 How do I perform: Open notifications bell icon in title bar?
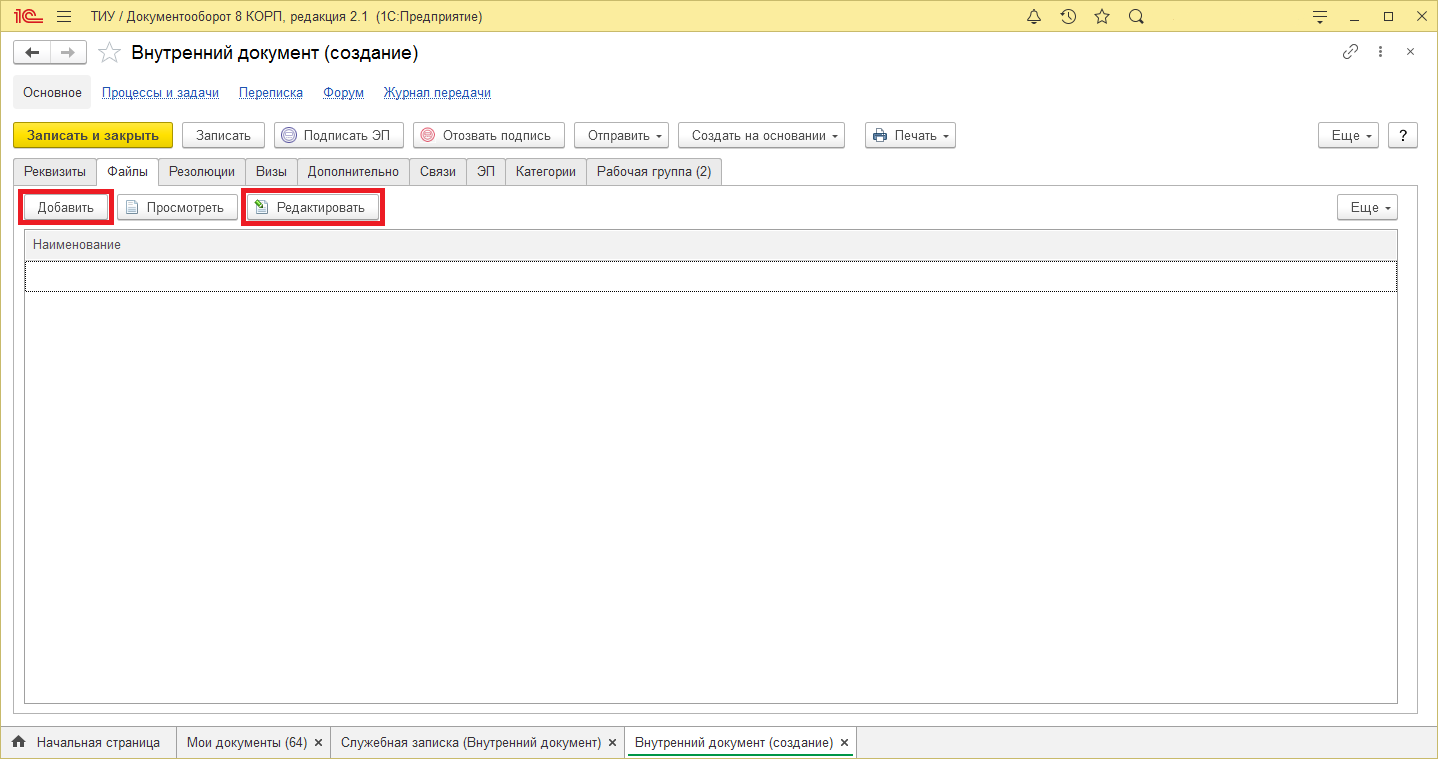pyautogui.click(x=1034, y=17)
